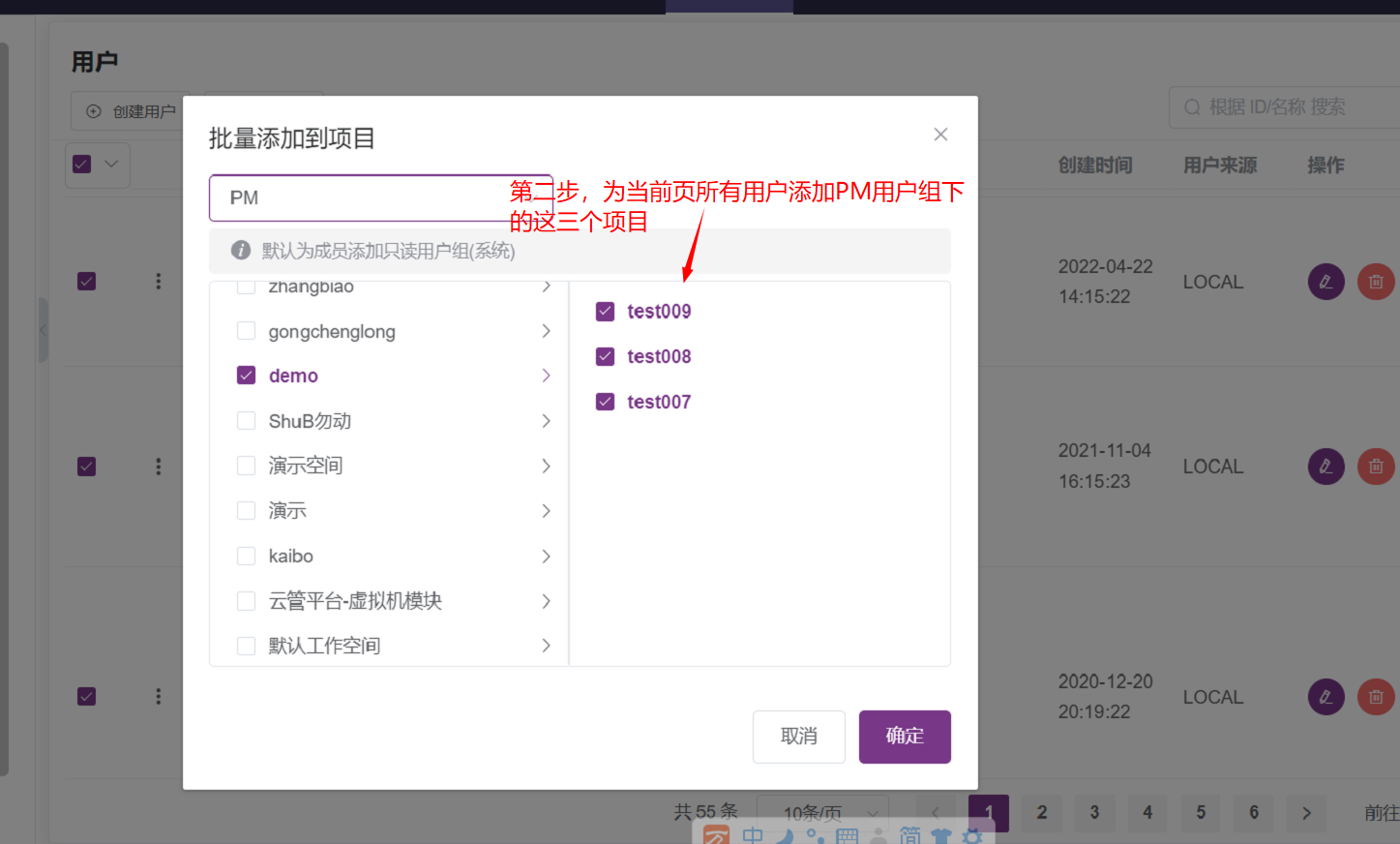Delete the user created 2021-11-04
Viewport: 1400px width, 844px height.
pyautogui.click(x=1376, y=467)
